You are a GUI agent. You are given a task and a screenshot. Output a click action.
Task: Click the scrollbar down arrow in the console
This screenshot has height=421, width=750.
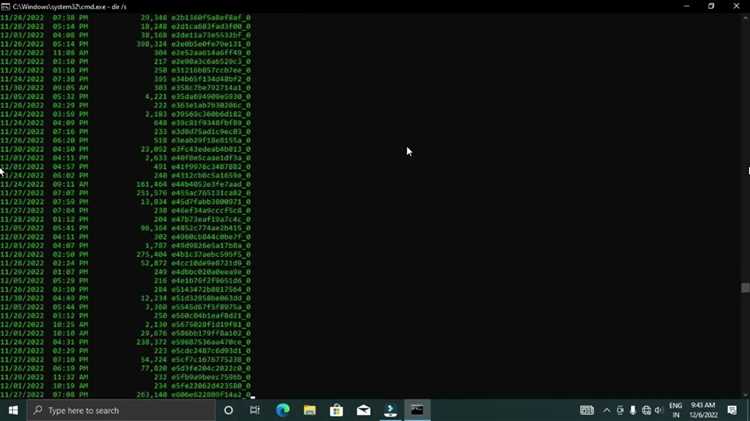coord(745,395)
